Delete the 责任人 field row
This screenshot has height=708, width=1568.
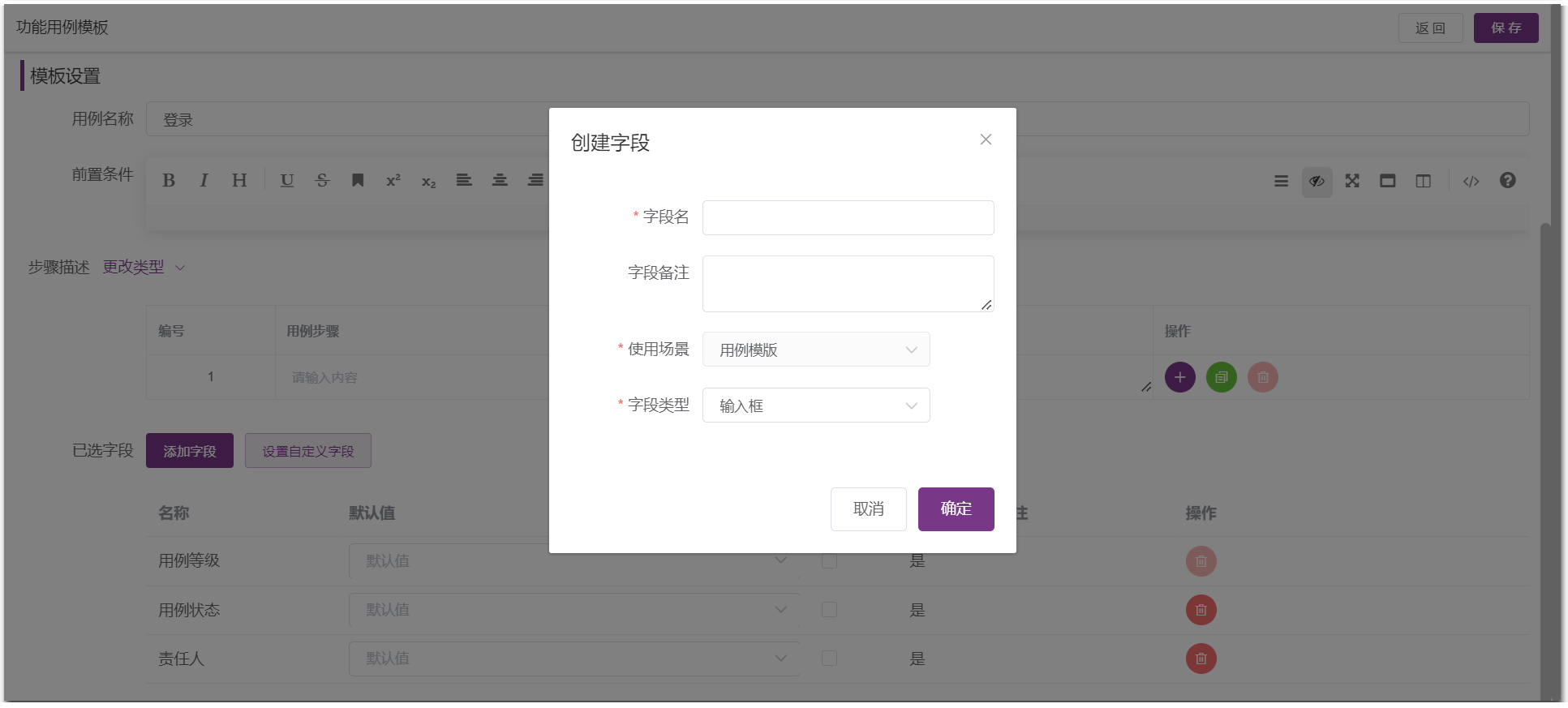coord(1201,659)
